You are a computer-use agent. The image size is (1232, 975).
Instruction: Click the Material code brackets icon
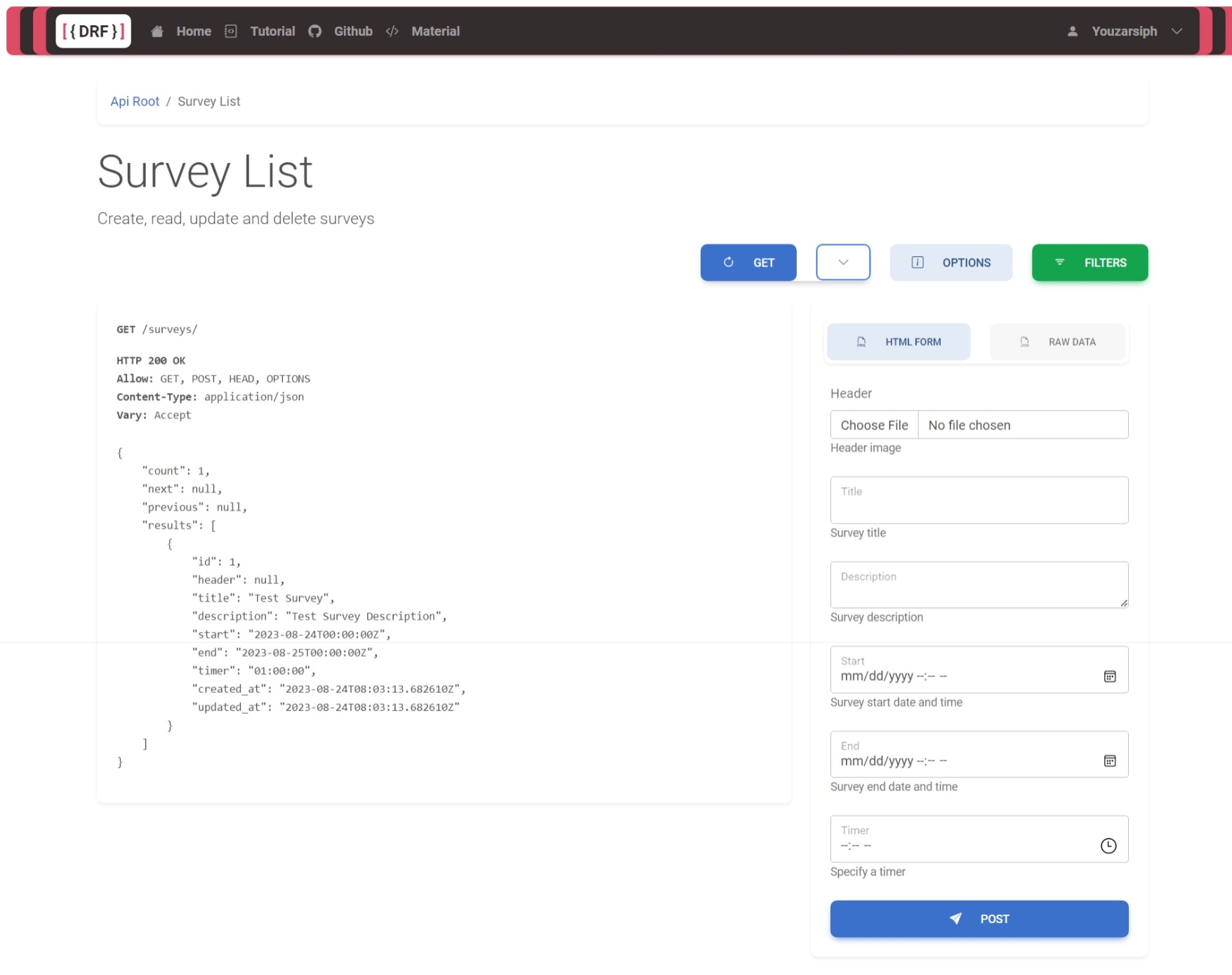392,31
